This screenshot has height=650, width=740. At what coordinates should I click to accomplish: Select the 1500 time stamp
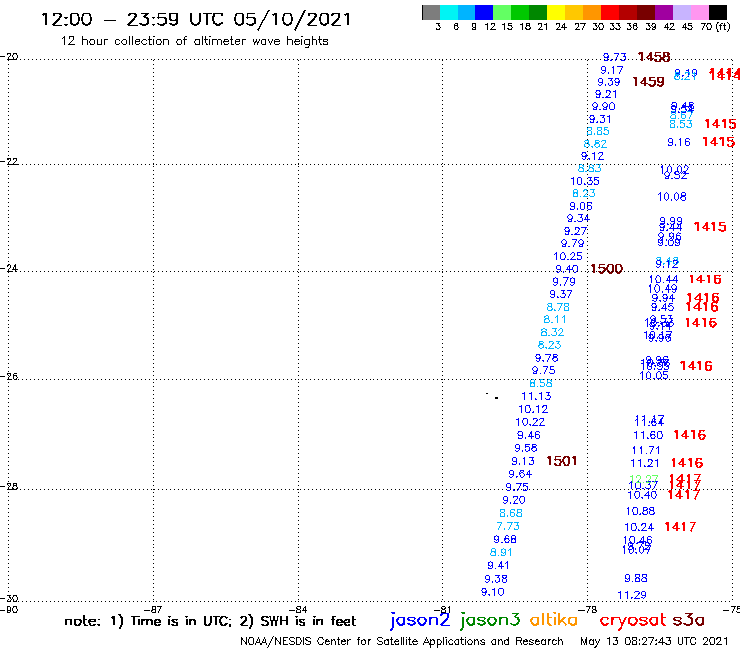[x=606, y=269]
